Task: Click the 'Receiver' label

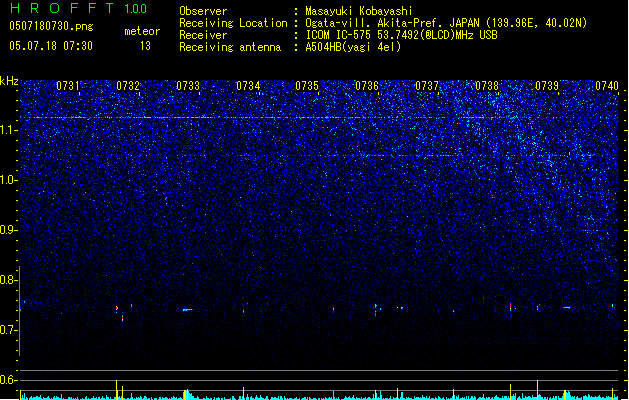Action: (203, 35)
